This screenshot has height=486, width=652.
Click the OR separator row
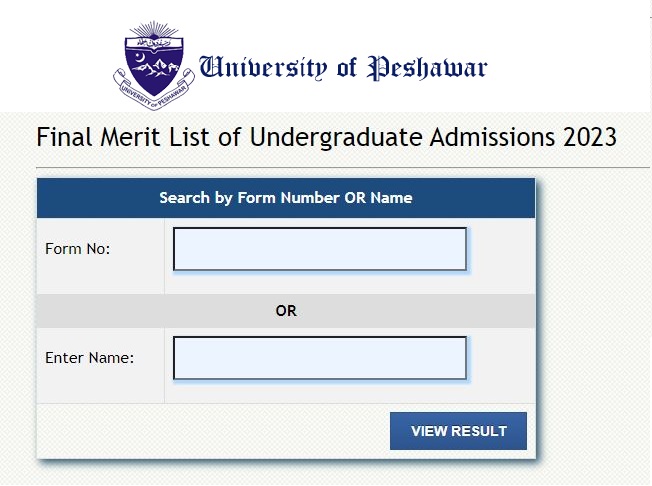pyautogui.click(x=286, y=311)
